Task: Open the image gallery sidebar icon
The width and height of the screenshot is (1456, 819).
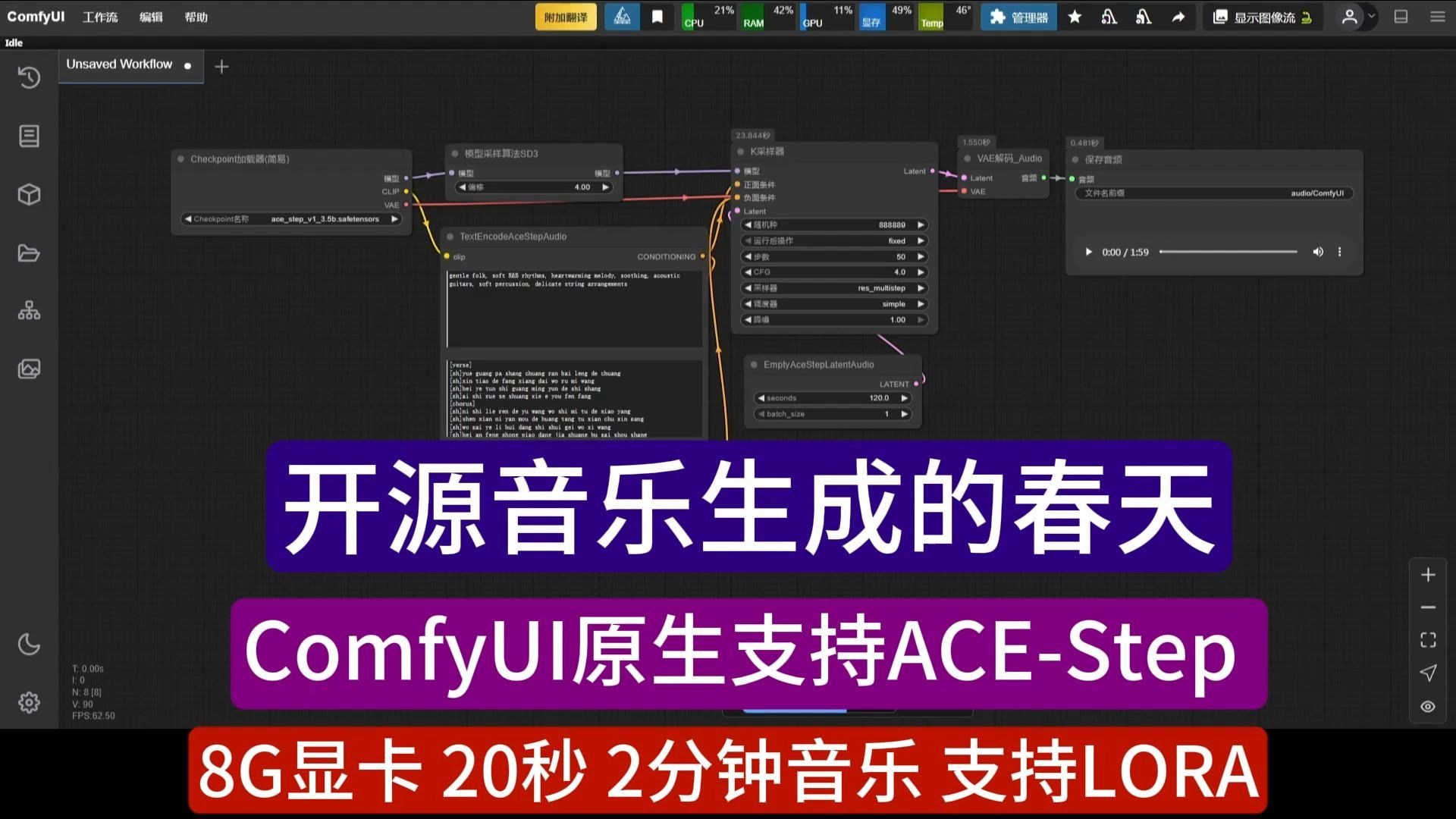Action: click(x=29, y=369)
